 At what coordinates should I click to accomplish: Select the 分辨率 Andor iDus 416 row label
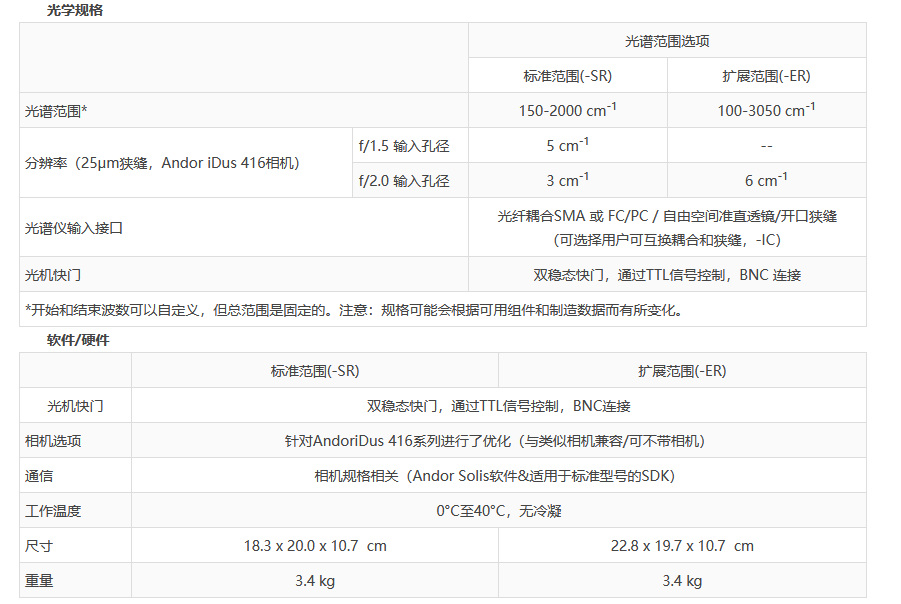click(x=162, y=163)
